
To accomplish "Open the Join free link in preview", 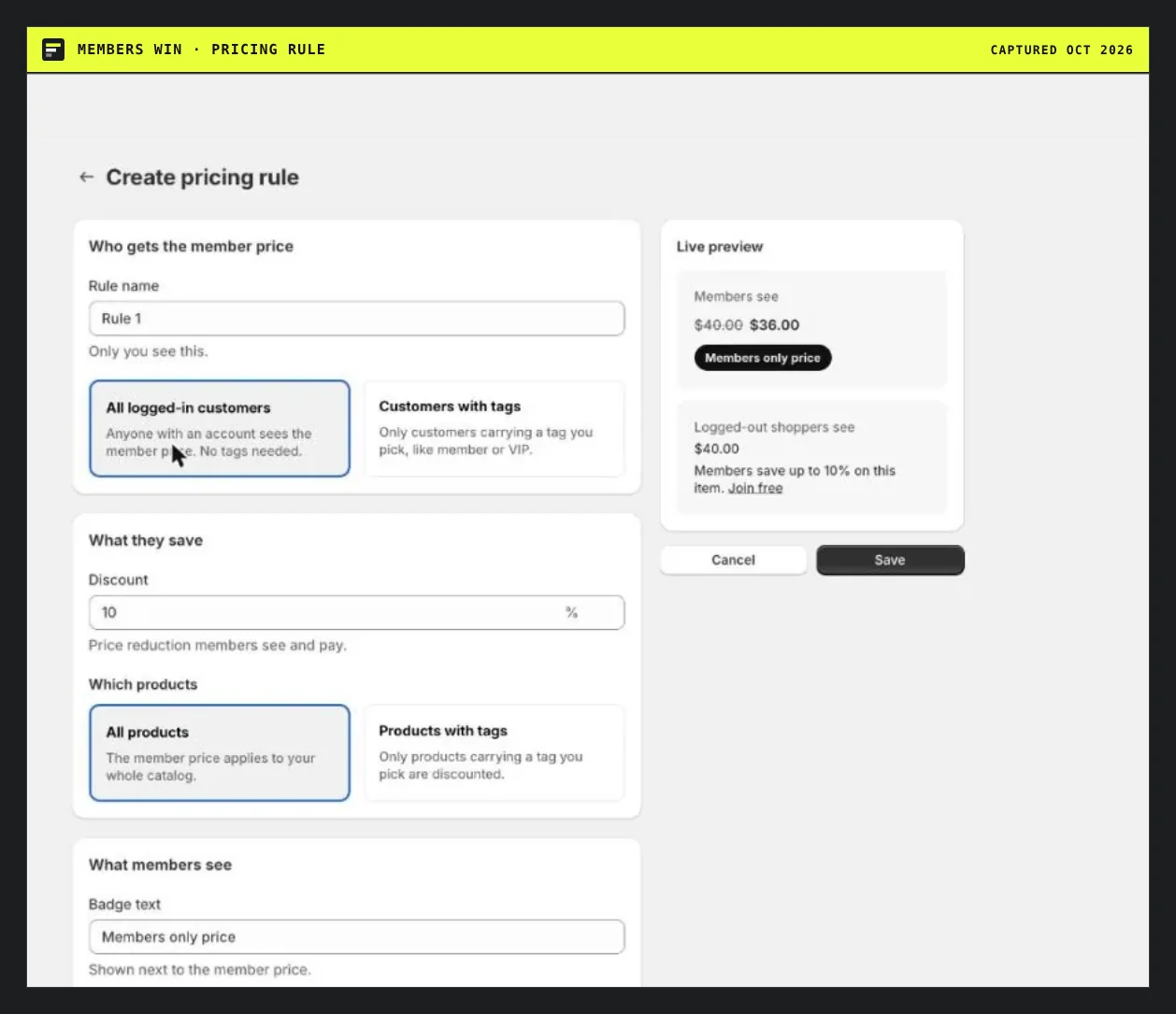I will coord(755,488).
